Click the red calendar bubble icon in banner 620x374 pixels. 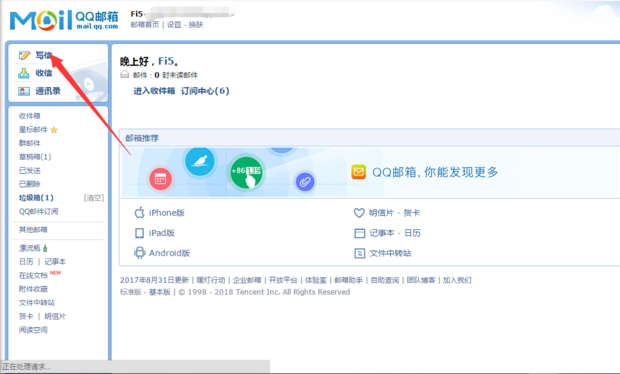coord(160,179)
